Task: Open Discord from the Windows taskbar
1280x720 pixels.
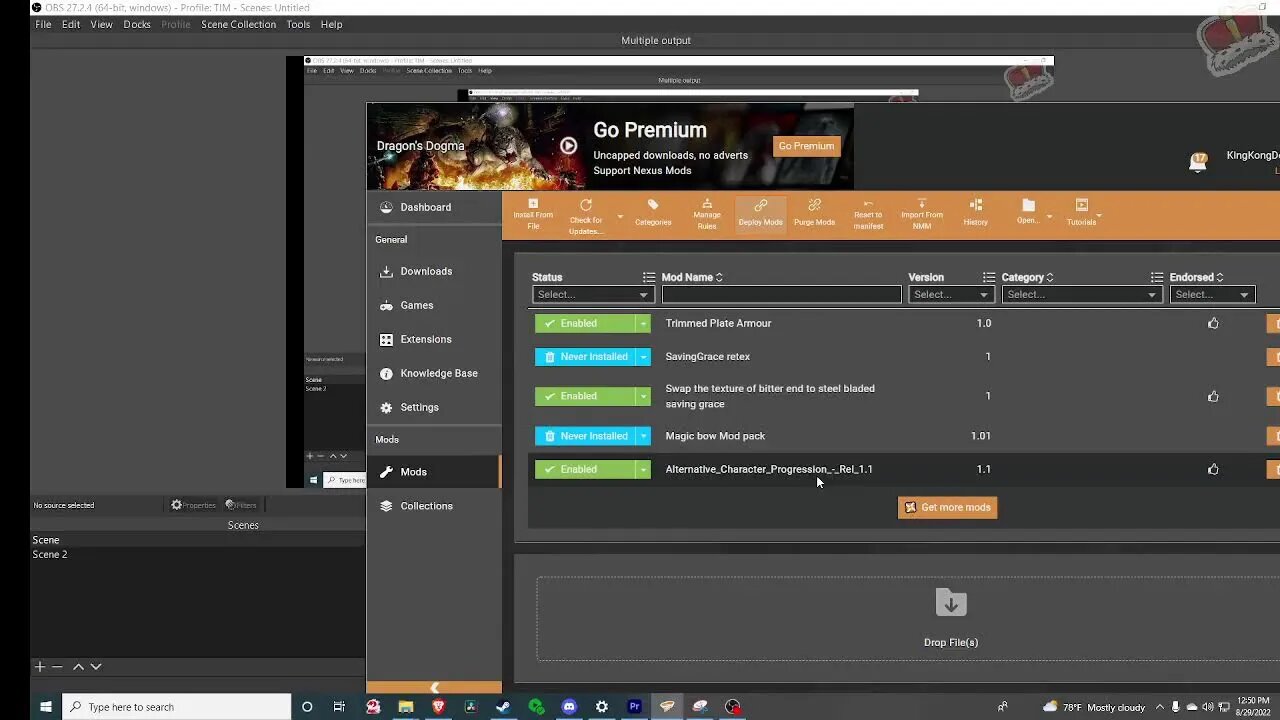Action: (x=569, y=706)
